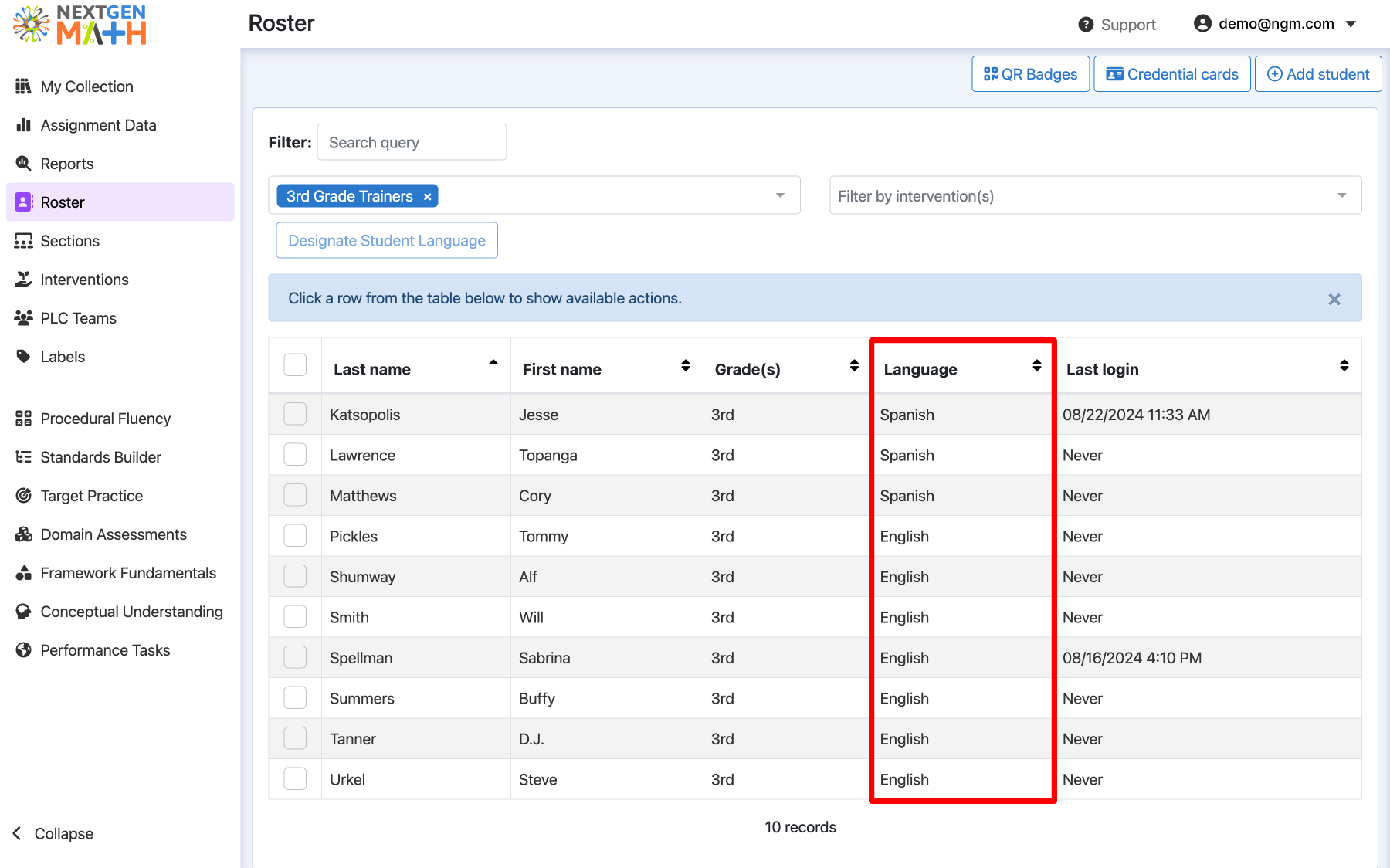Click the Standards Builder list icon
The width and height of the screenshot is (1390, 868).
click(24, 457)
